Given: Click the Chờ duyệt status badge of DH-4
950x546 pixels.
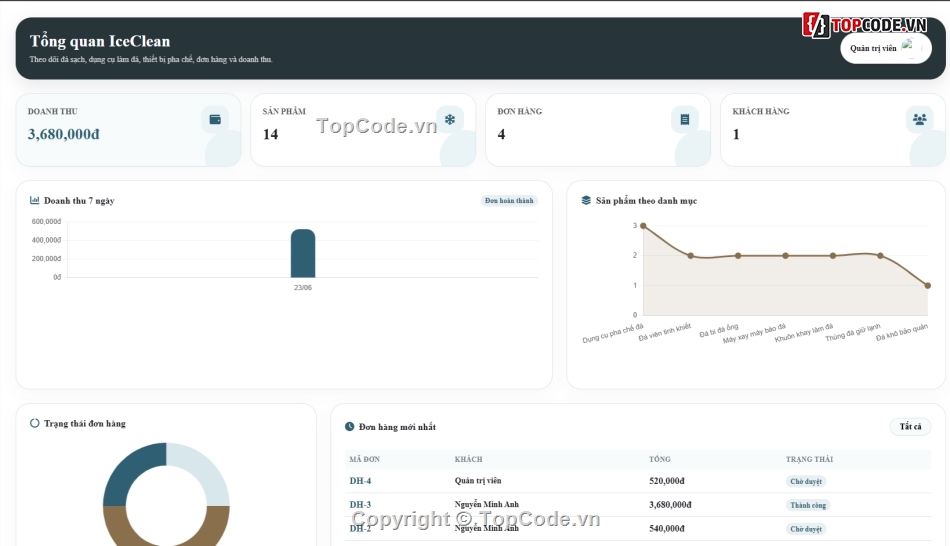Looking at the screenshot, I should pos(806,481).
